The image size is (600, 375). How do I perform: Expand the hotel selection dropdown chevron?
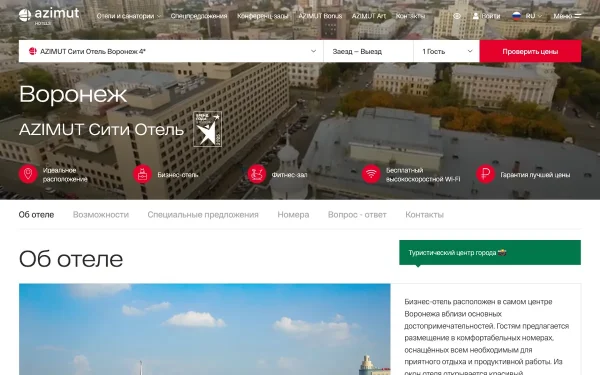(x=313, y=51)
